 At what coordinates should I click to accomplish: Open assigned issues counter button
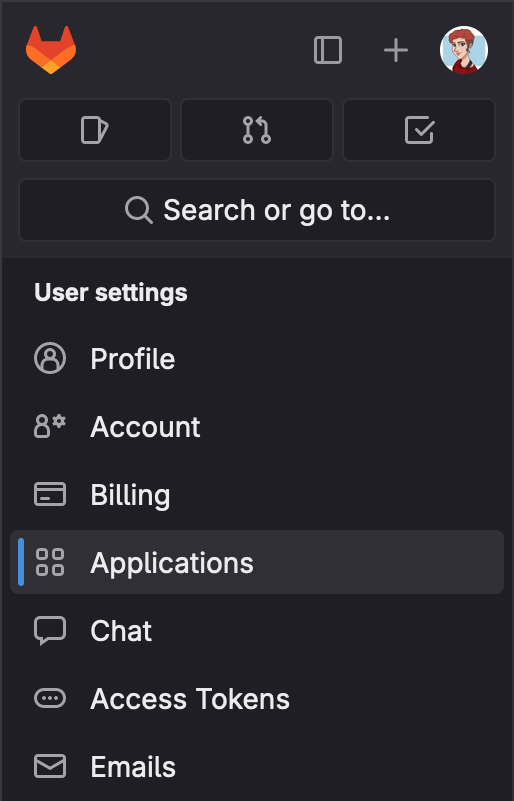(x=95, y=130)
